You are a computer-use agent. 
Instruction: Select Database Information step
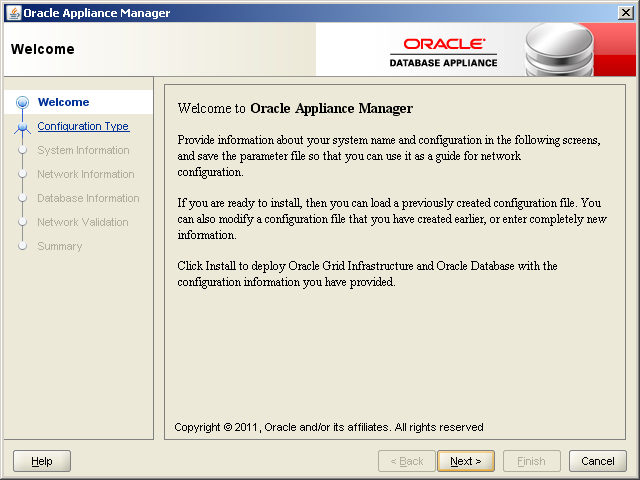point(88,198)
